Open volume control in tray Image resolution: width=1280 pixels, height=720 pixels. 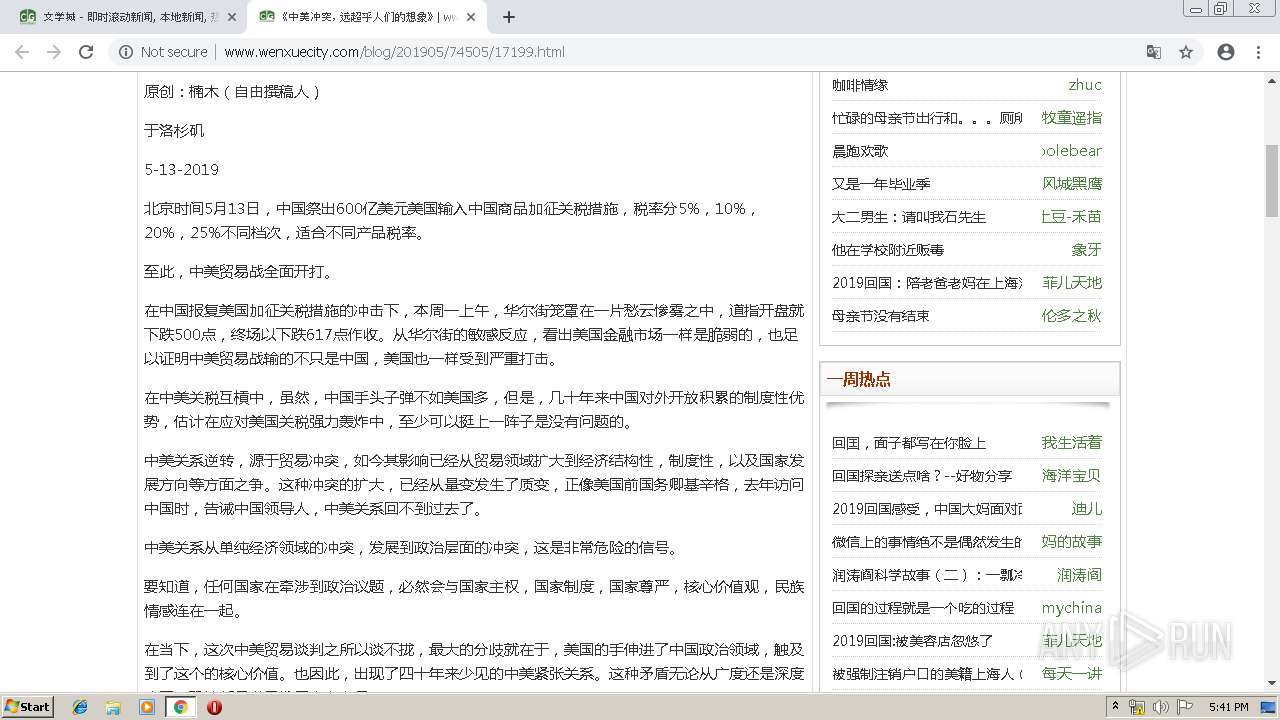tap(1161, 707)
